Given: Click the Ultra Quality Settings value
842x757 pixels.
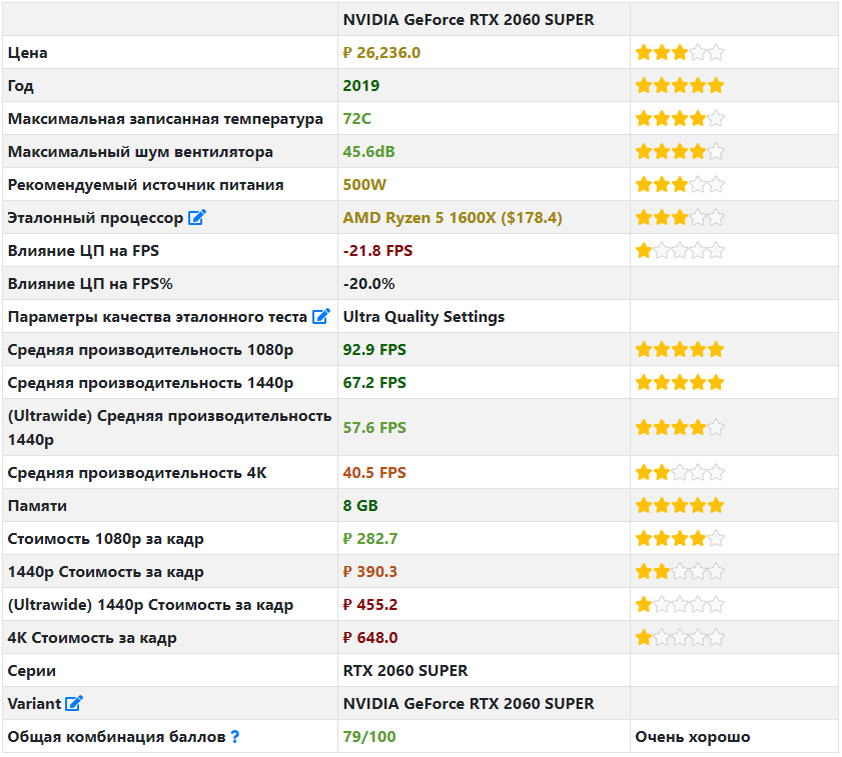Looking at the screenshot, I should [424, 317].
